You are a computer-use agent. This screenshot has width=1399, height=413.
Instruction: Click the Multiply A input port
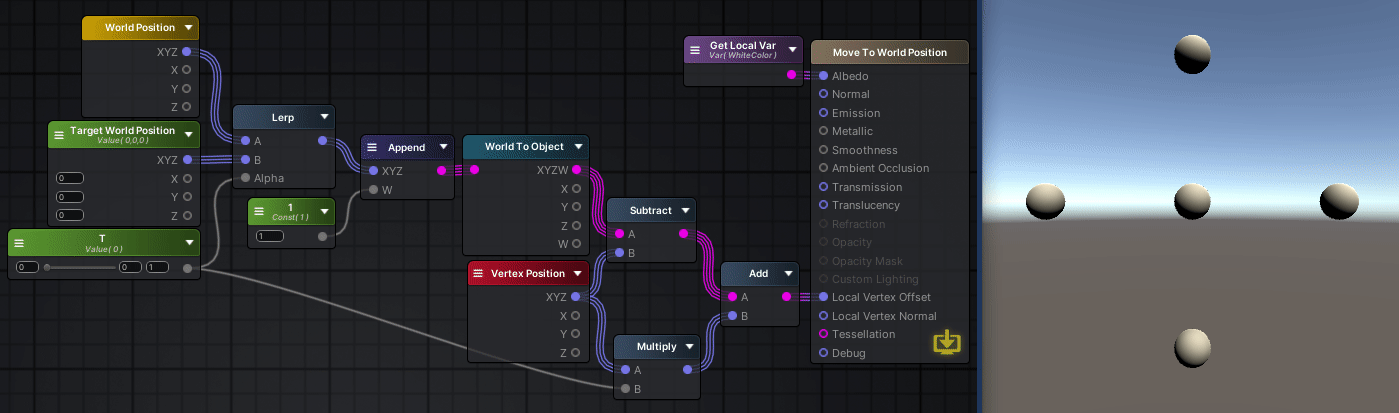(625, 370)
